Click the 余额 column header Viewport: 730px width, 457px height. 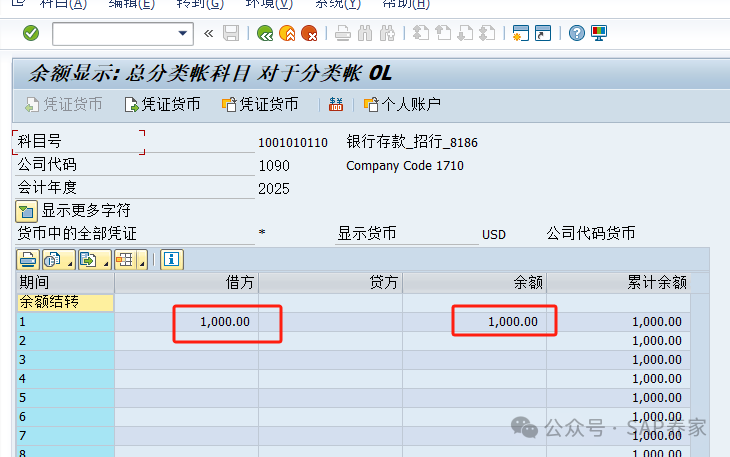(474, 282)
